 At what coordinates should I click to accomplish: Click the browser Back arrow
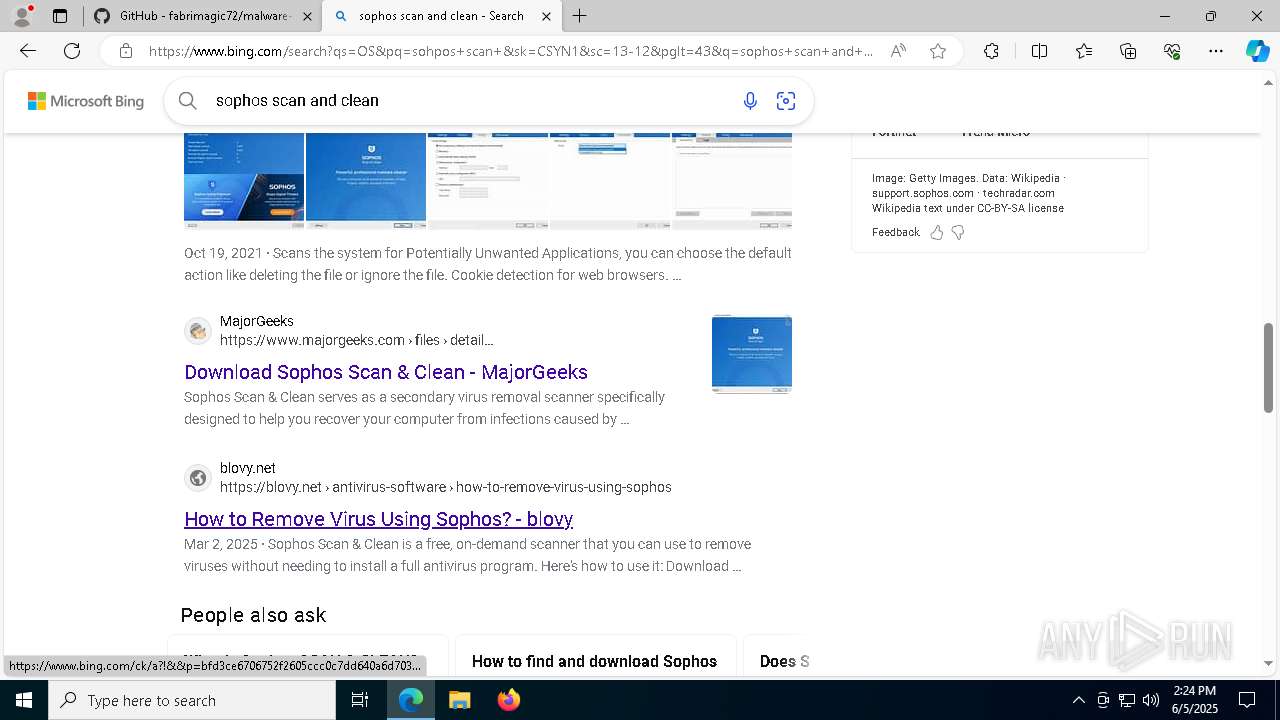[28, 51]
